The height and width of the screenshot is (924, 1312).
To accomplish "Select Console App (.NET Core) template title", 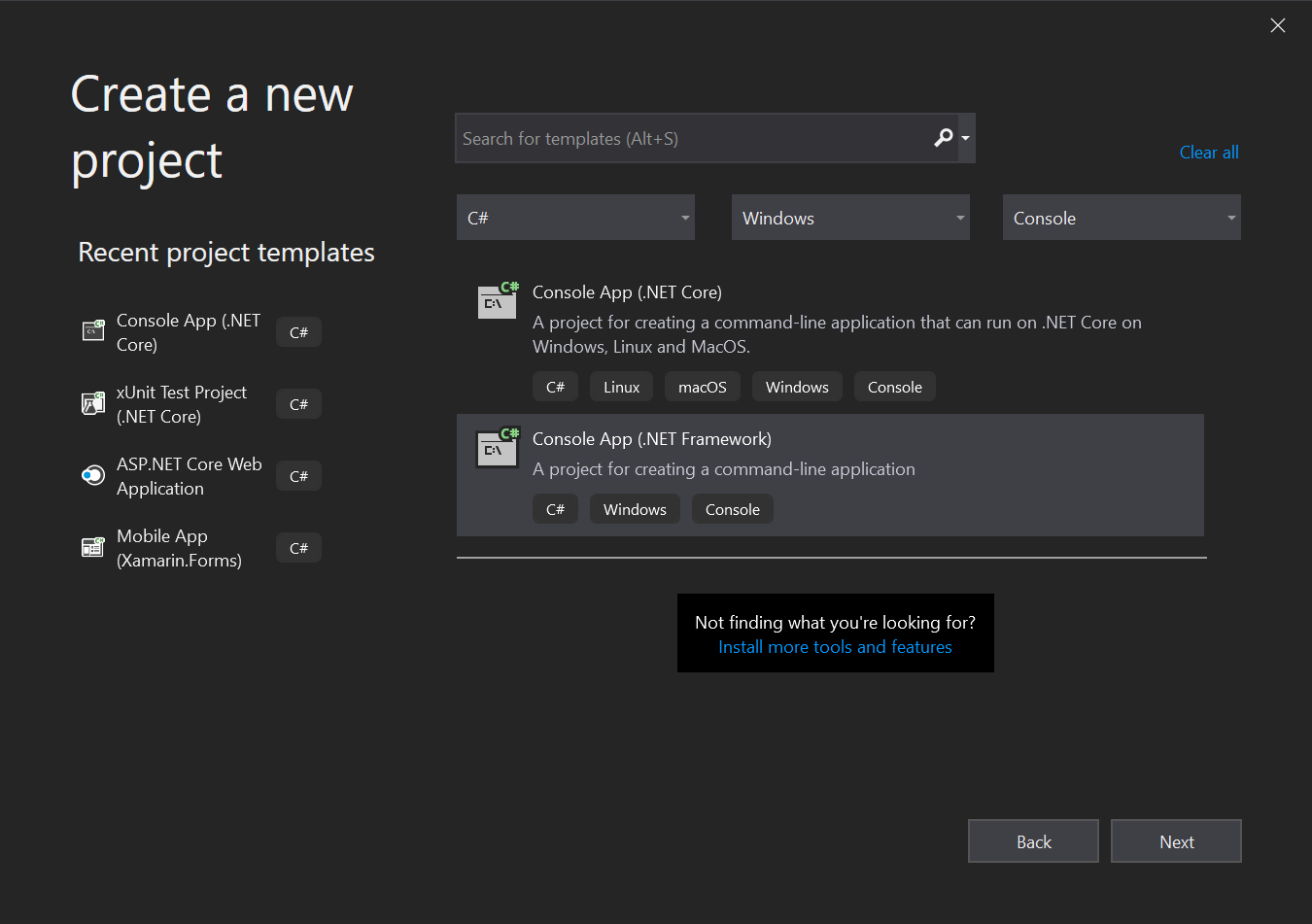I will click(x=627, y=292).
